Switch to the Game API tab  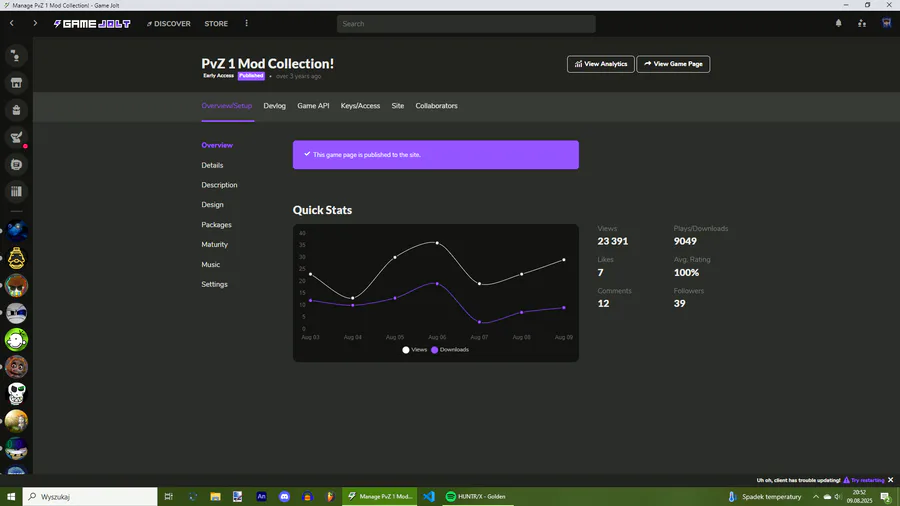[313, 106]
